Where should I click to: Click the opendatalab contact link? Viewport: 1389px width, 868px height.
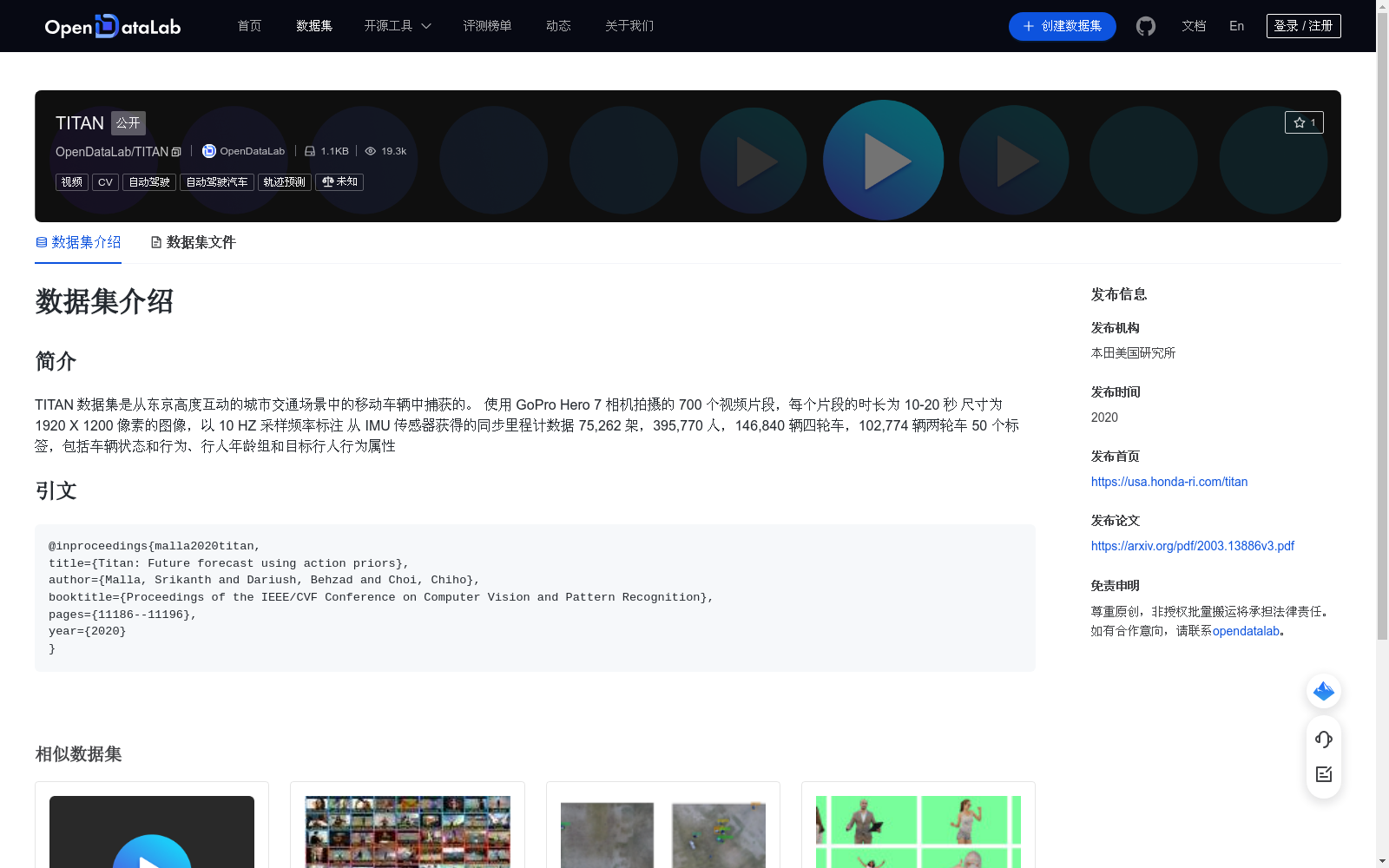(x=1246, y=631)
